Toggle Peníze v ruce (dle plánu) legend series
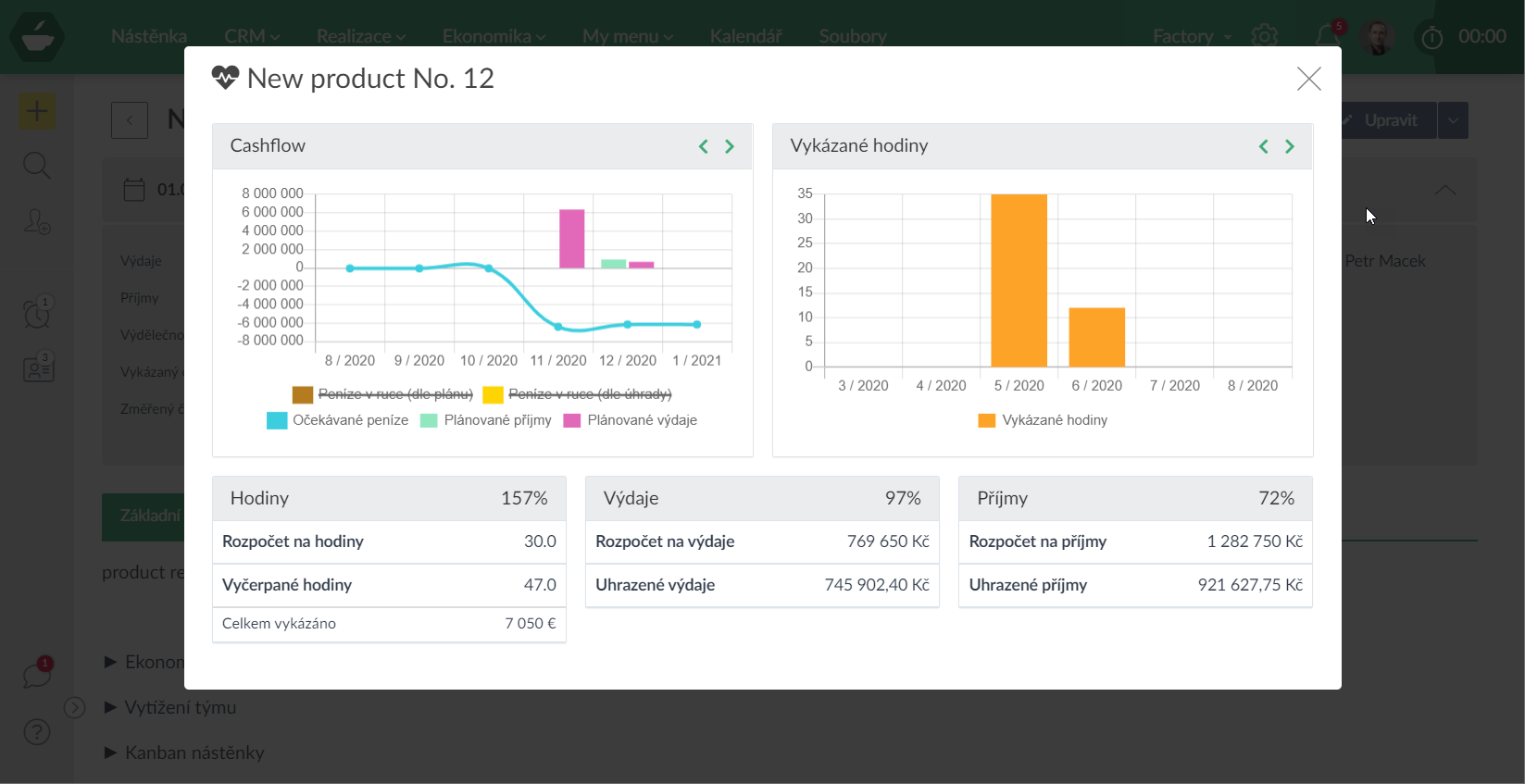The width and height of the screenshot is (1525, 784). 382,394
